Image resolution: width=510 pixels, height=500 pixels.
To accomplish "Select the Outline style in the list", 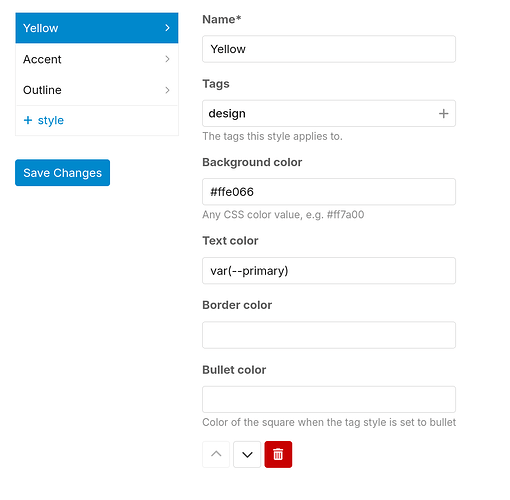I will click(97, 90).
